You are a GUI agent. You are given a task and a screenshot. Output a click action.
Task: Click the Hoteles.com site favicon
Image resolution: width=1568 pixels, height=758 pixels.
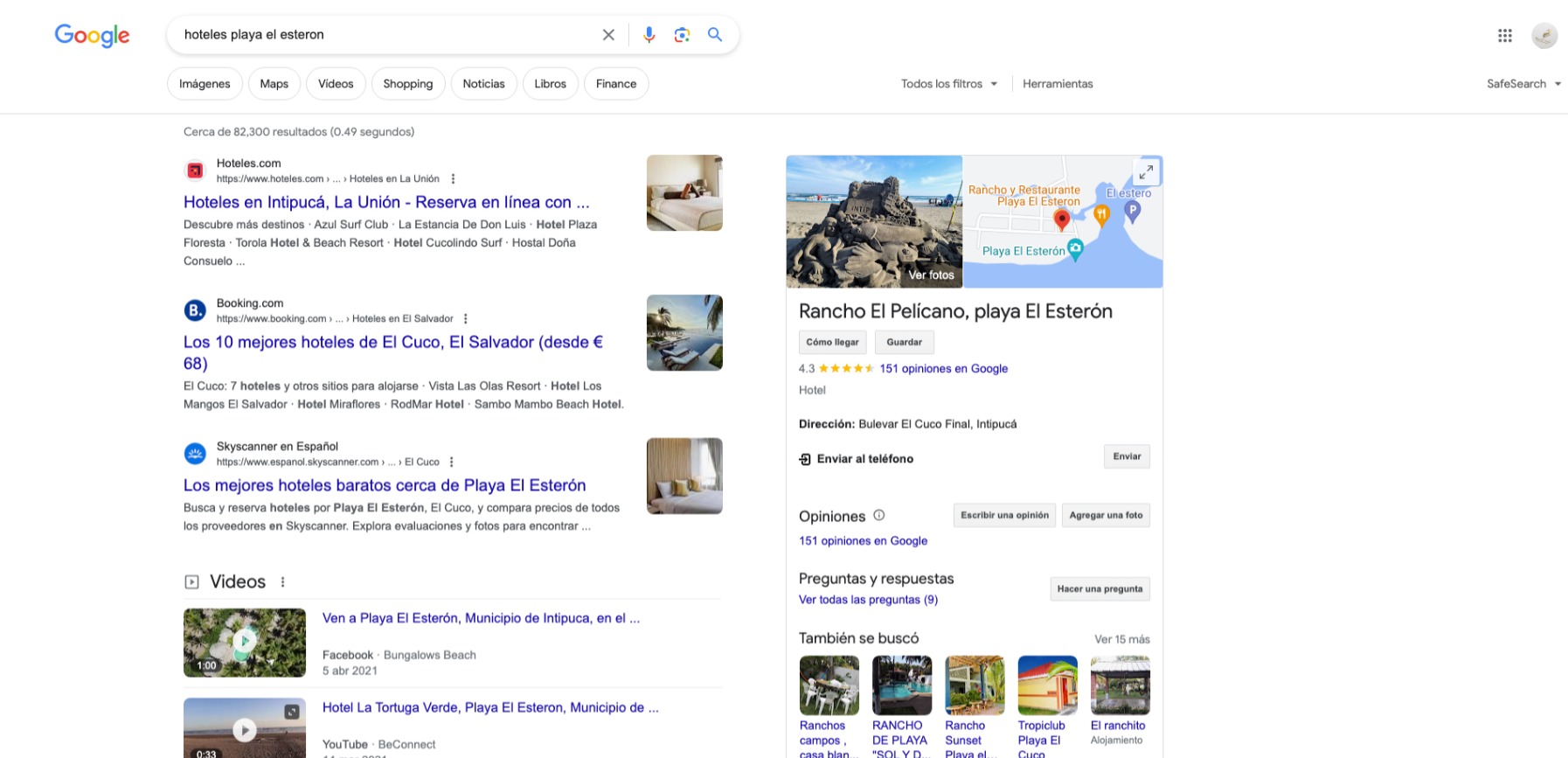(x=195, y=170)
